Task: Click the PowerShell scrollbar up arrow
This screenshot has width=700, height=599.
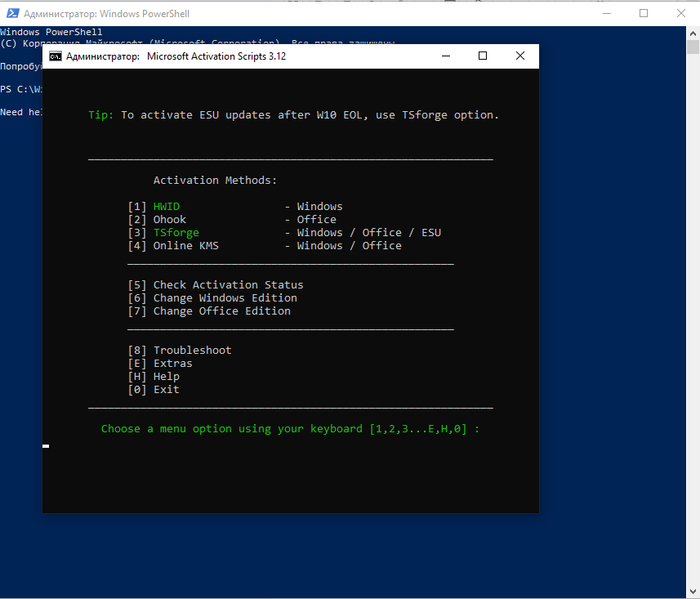Action: pos(693,33)
